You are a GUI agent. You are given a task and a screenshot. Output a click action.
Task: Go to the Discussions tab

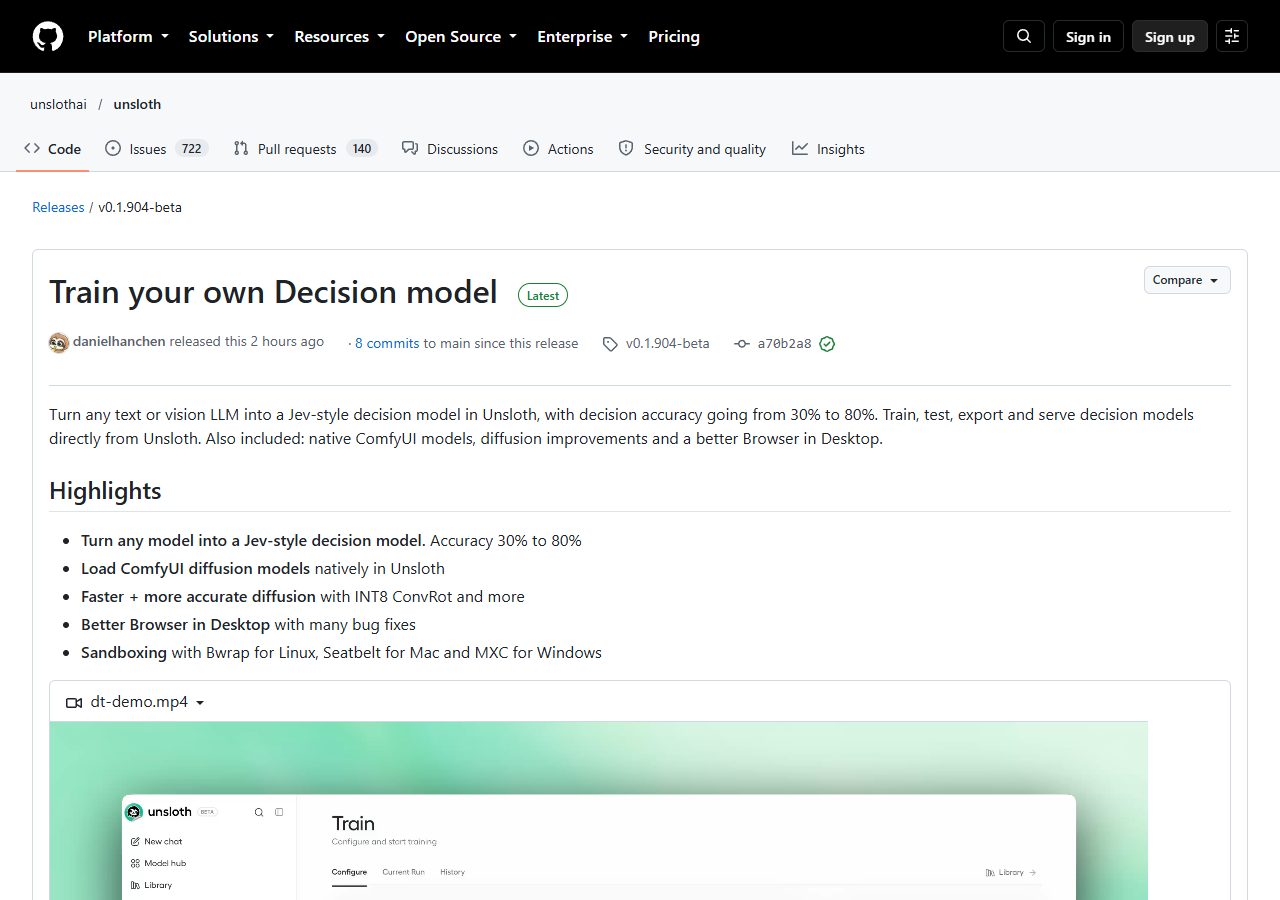pos(450,149)
